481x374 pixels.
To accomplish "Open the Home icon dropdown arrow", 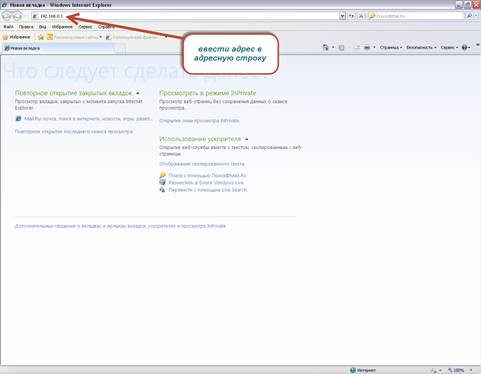I will pos(333,48).
